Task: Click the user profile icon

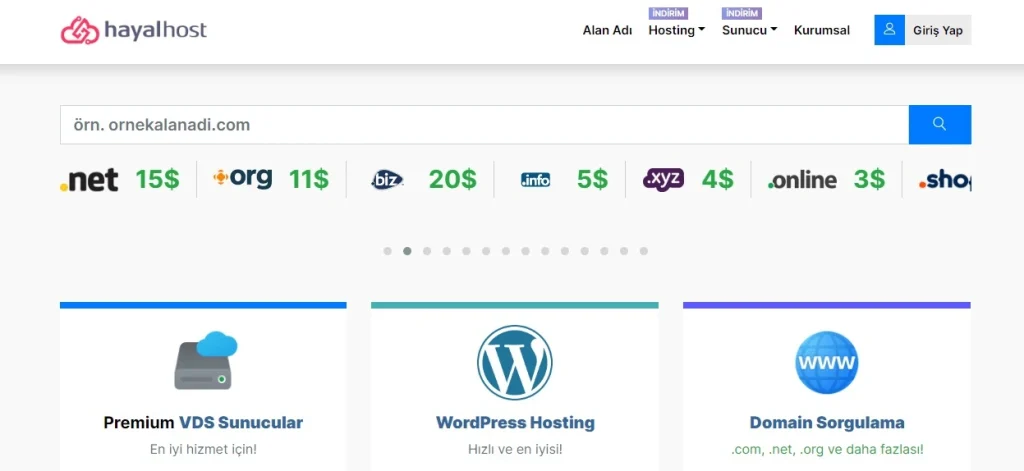Action: click(x=889, y=30)
